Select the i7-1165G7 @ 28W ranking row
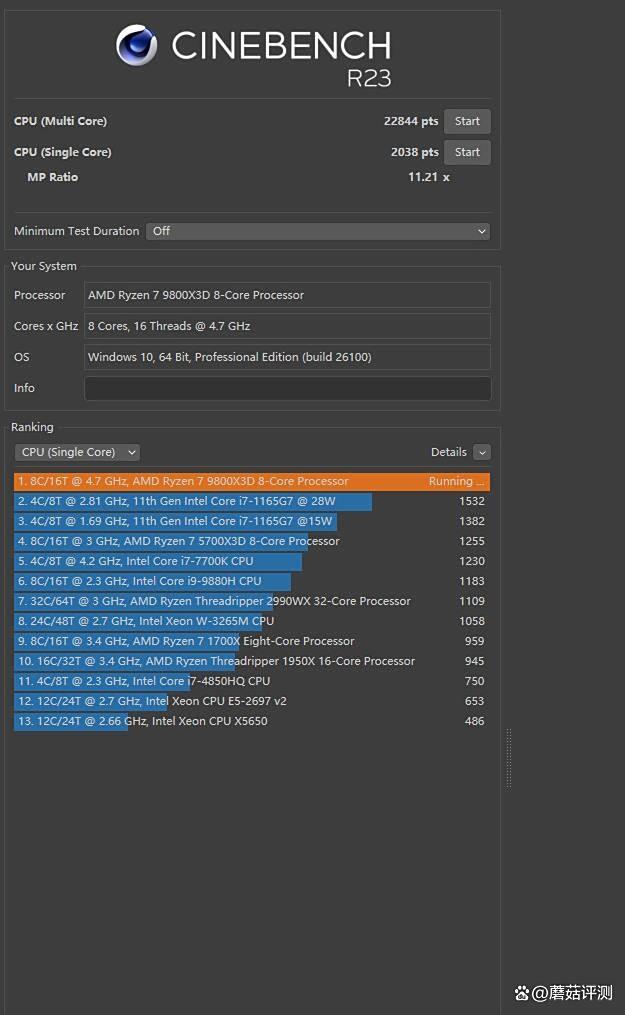Image resolution: width=625 pixels, height=1015 pixels. click(252, 501)
